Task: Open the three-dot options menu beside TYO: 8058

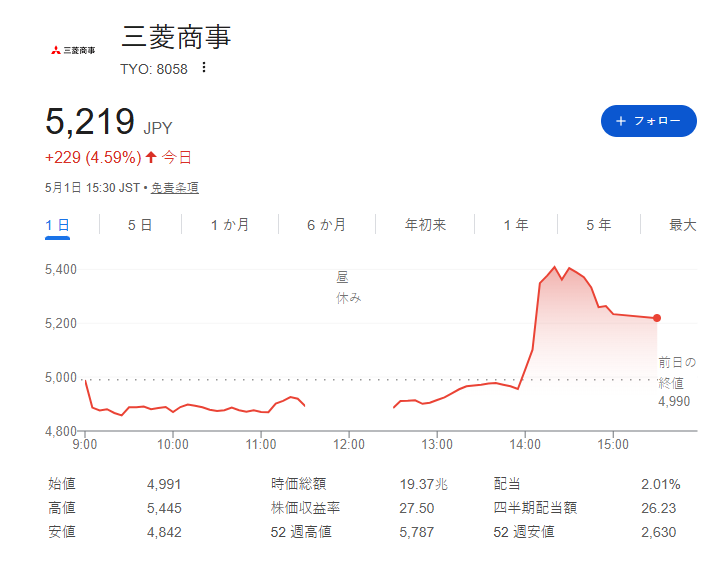Action: pyautogui.click(x=204, y=68)
